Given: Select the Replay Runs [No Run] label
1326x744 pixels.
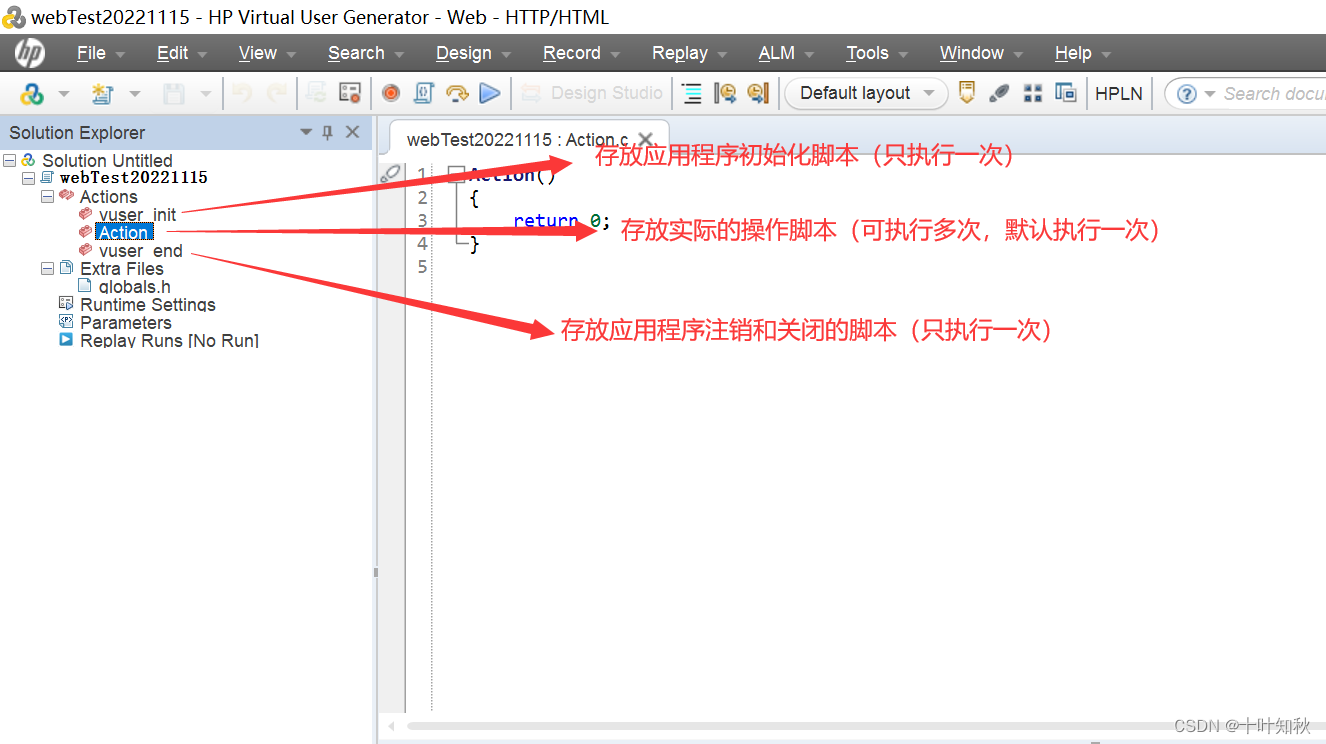Looking at the screenshot, I should pos(169,340).
